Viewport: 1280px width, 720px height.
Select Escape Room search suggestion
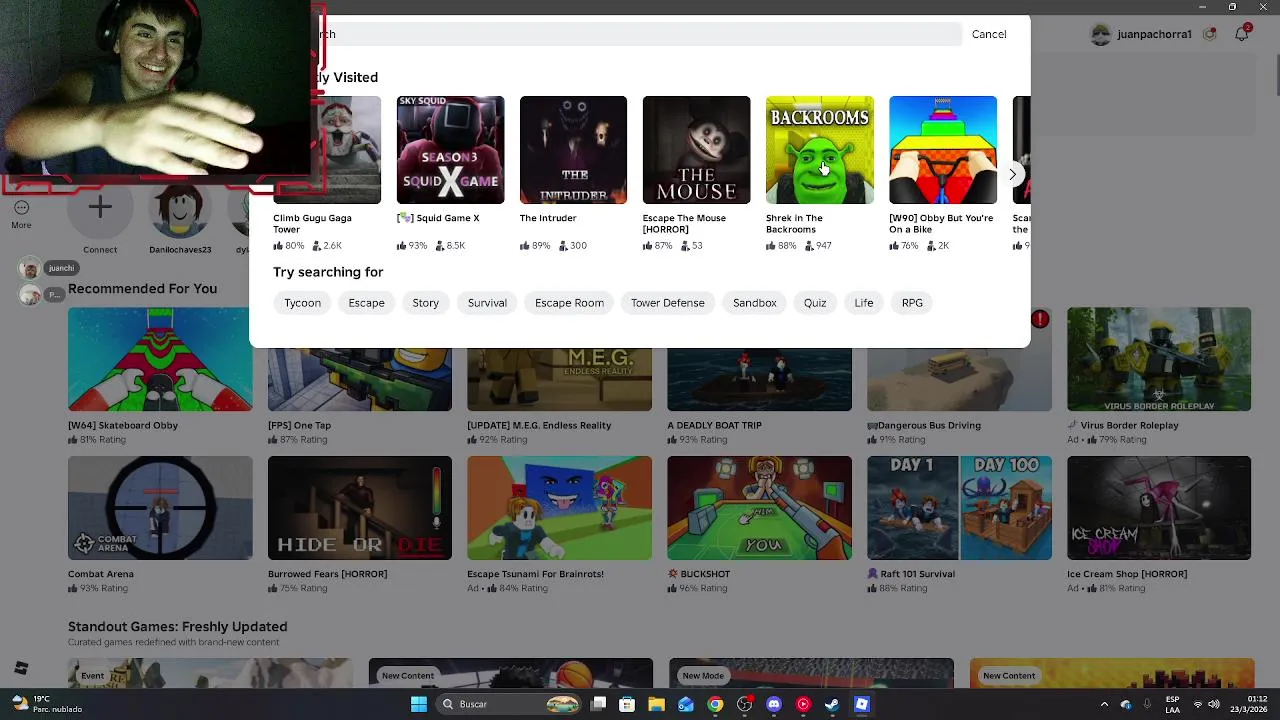pos(569,303)
